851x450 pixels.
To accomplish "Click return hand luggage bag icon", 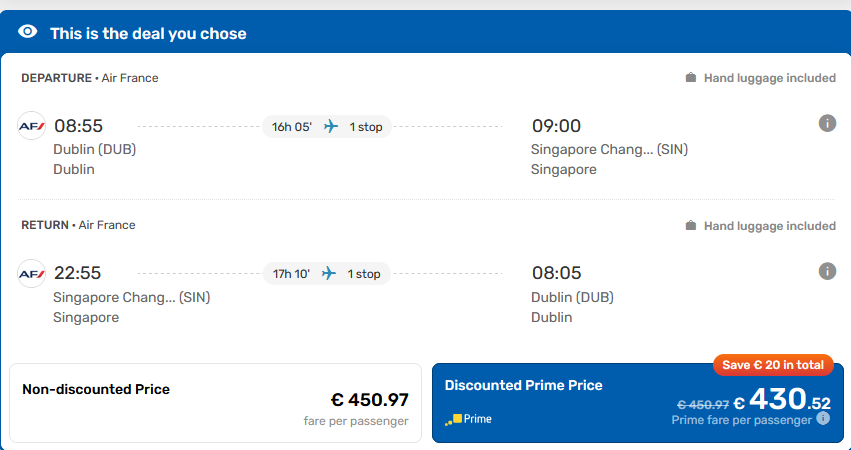I will click(690, 225).
